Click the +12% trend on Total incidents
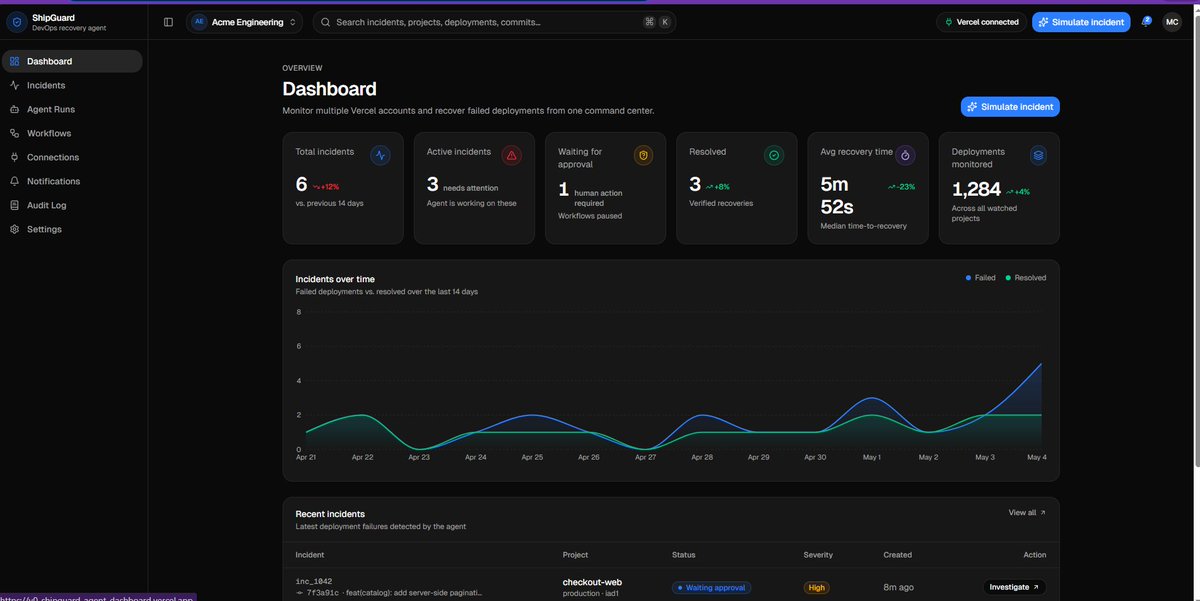Viewport: 1200px width, 601px height. [x=326, y=187]
